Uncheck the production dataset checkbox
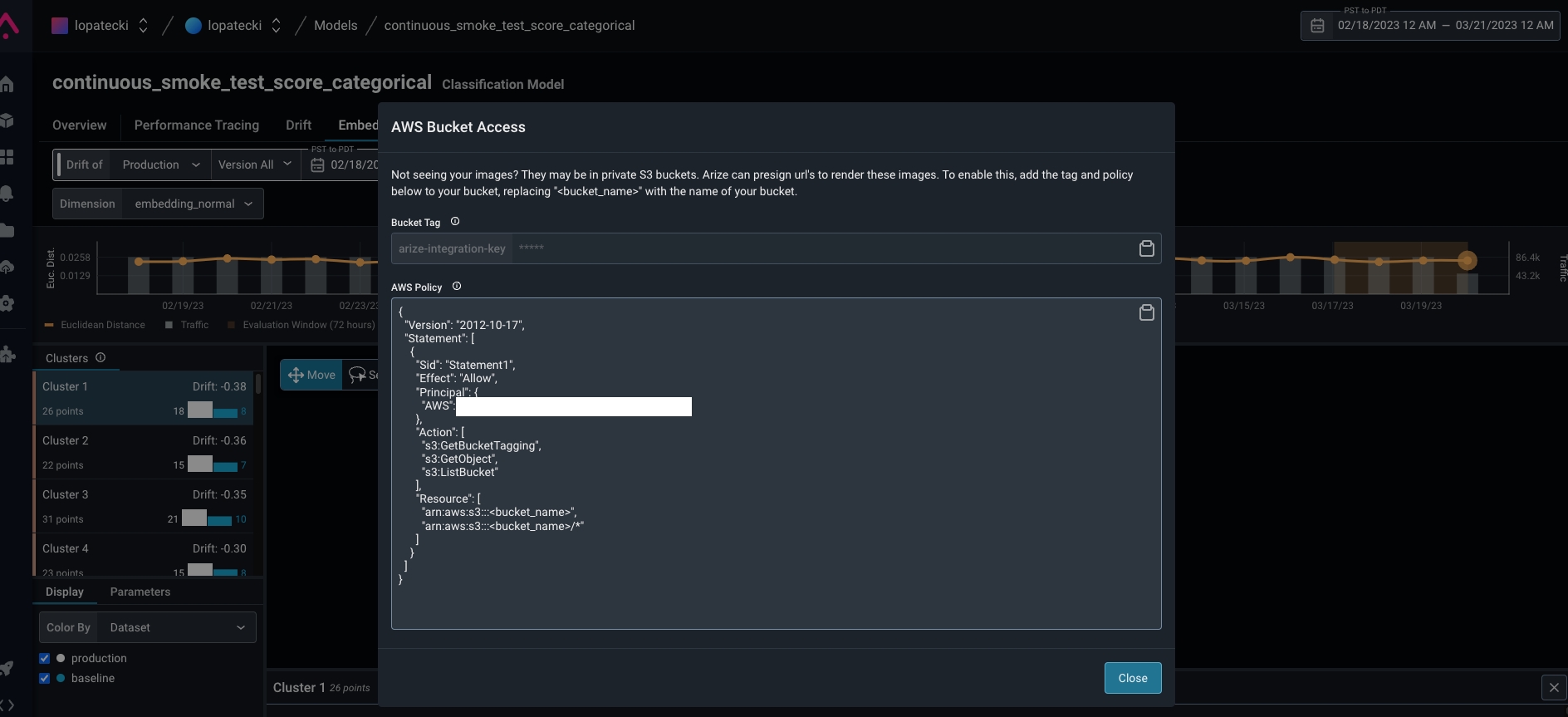 tap(45, 659)
